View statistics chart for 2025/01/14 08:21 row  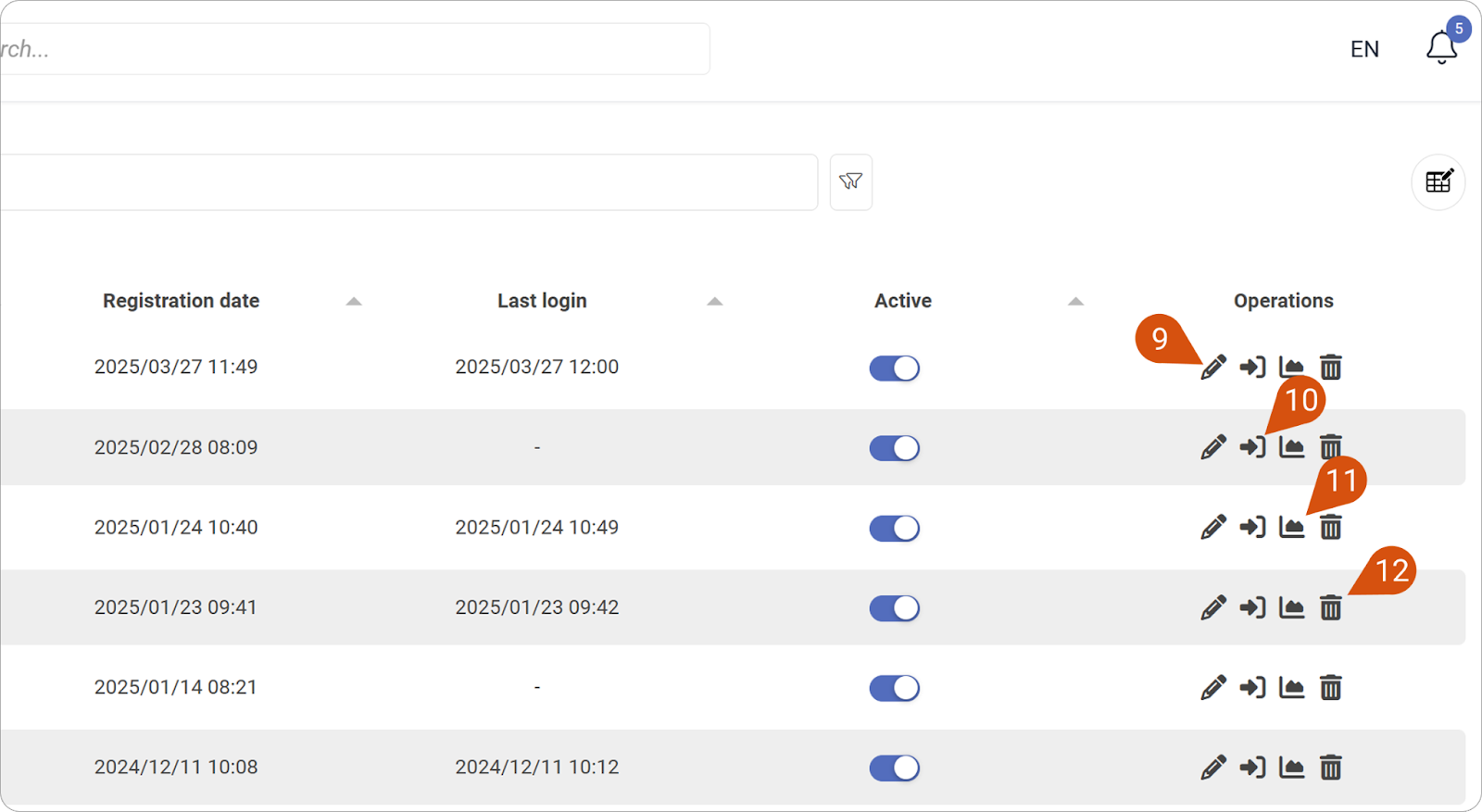[1291, 688]
